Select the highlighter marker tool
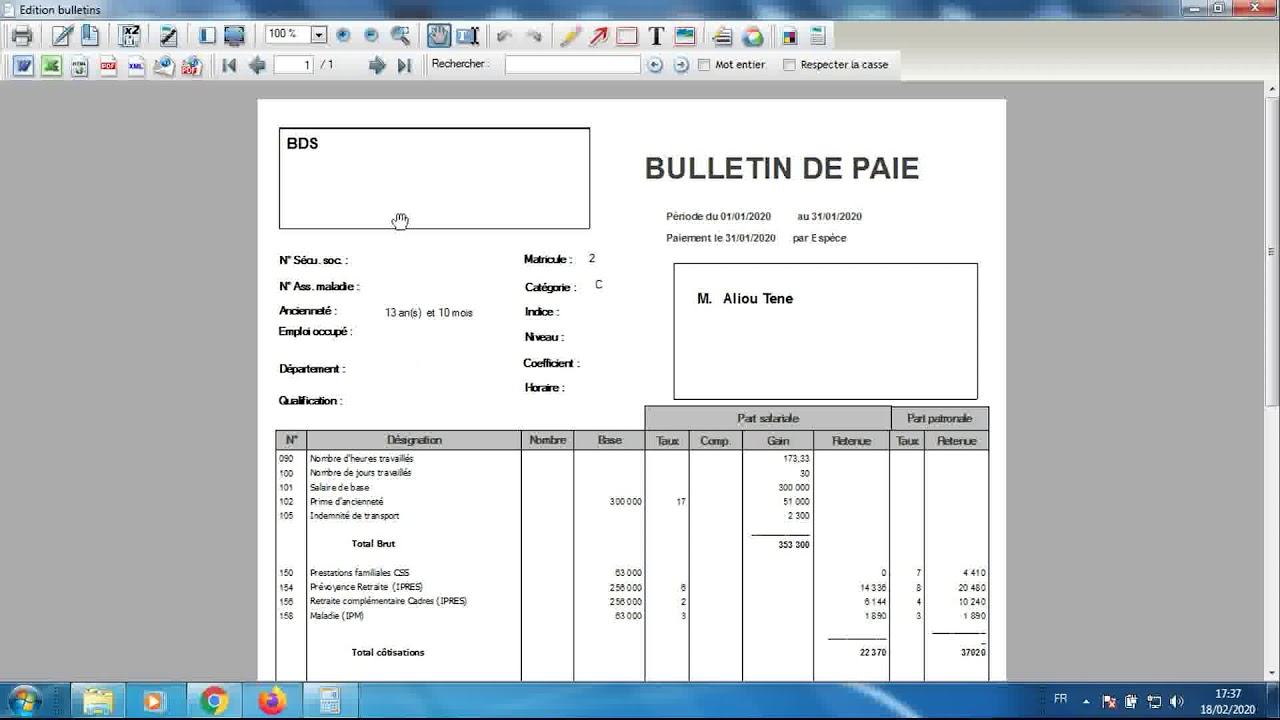The width and height of the screenshot is (1280, 720). 571,36
